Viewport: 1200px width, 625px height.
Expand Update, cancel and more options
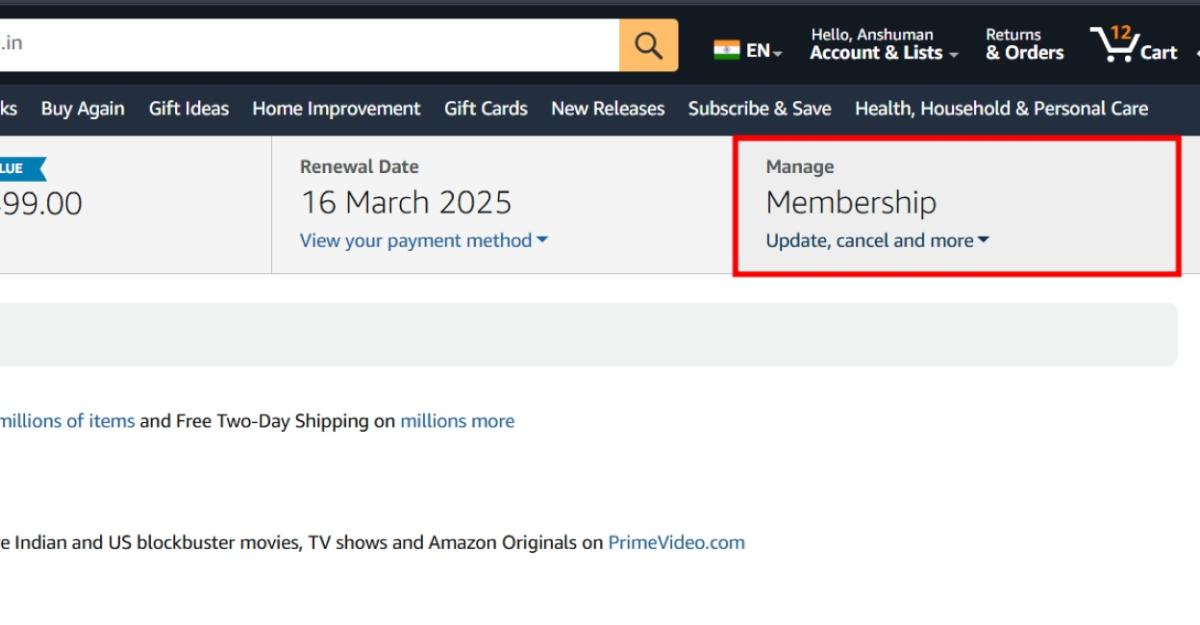(x=875, y=240)
